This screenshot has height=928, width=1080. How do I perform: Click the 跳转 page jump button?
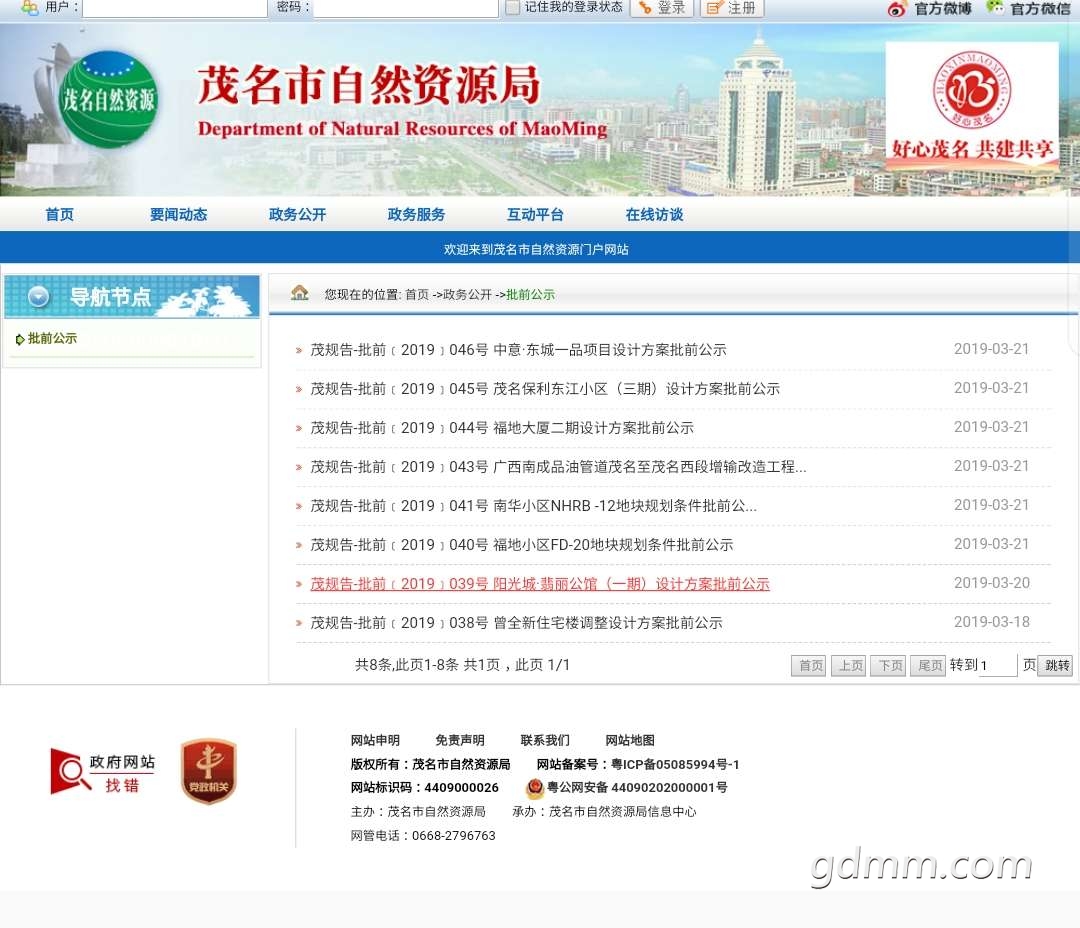point(1055,666)
